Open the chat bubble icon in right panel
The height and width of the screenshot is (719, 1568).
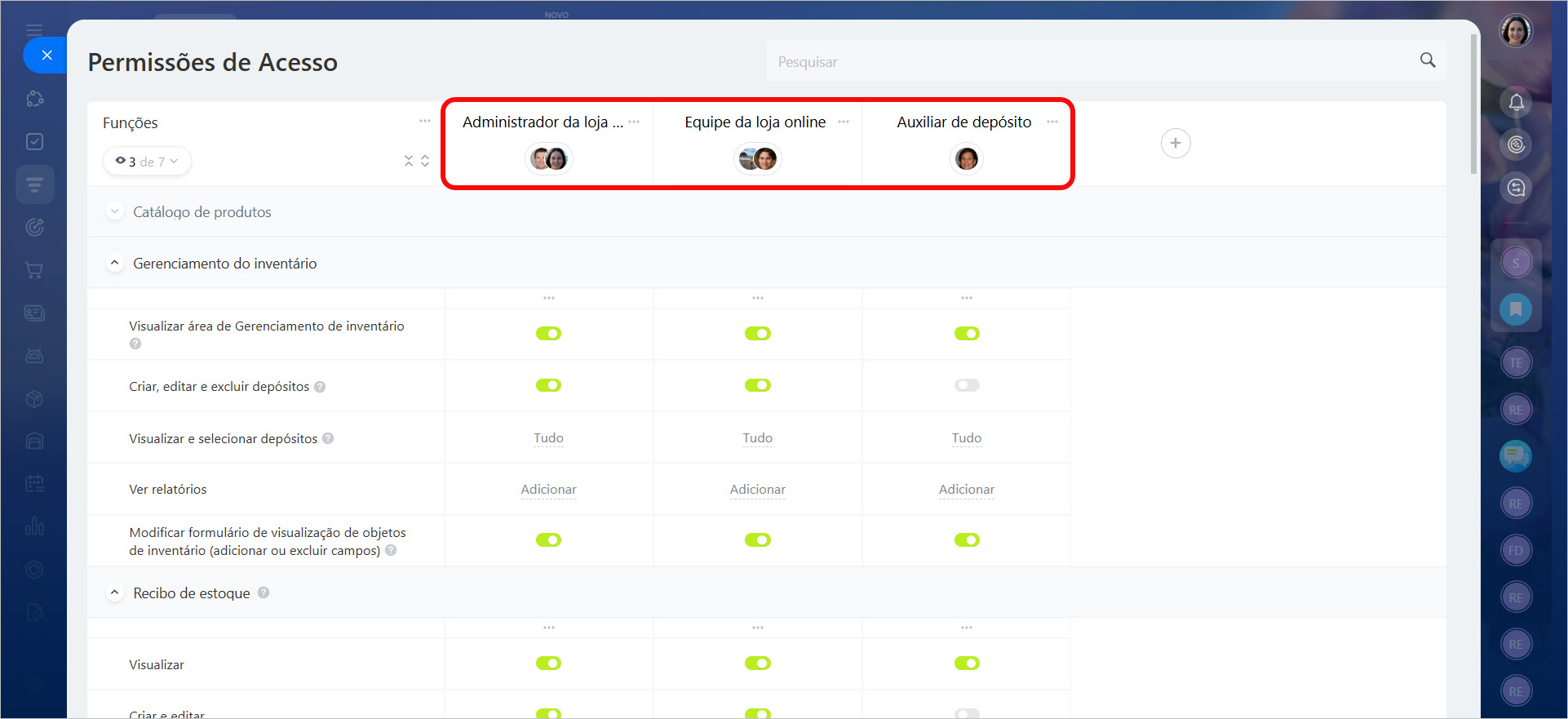pos(1516,455)
